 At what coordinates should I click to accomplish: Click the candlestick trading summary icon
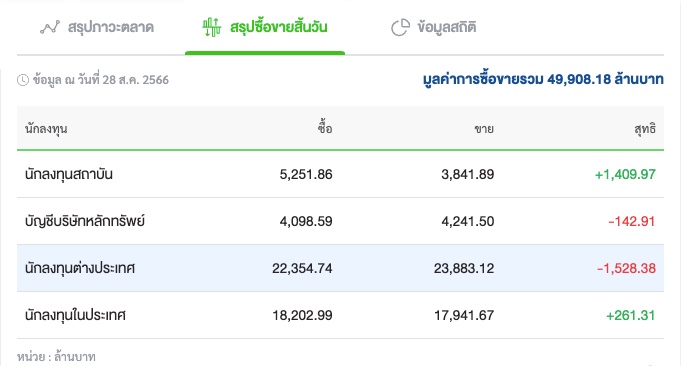(x=212, y=27)
